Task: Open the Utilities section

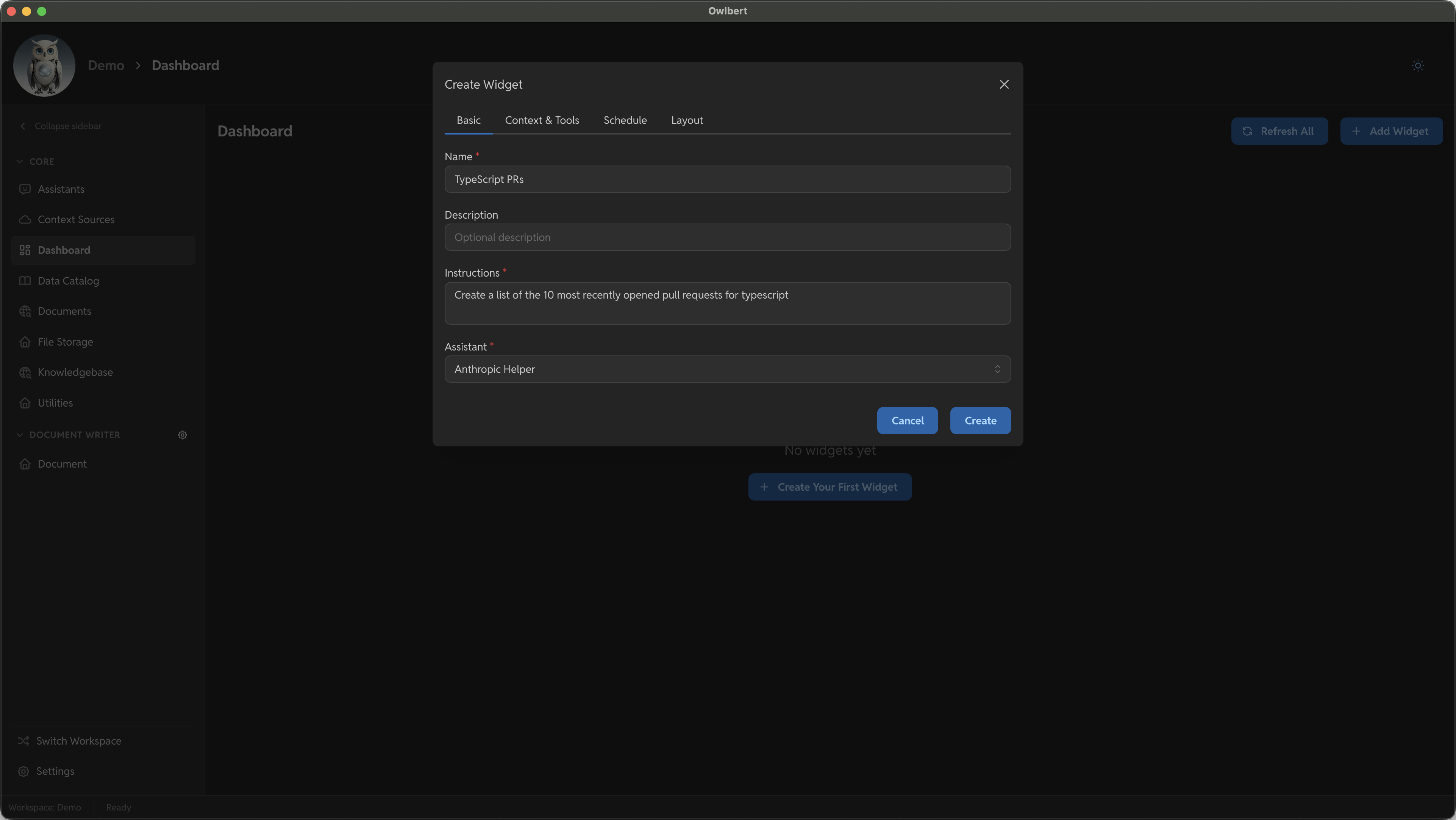Action: point(55,402)
